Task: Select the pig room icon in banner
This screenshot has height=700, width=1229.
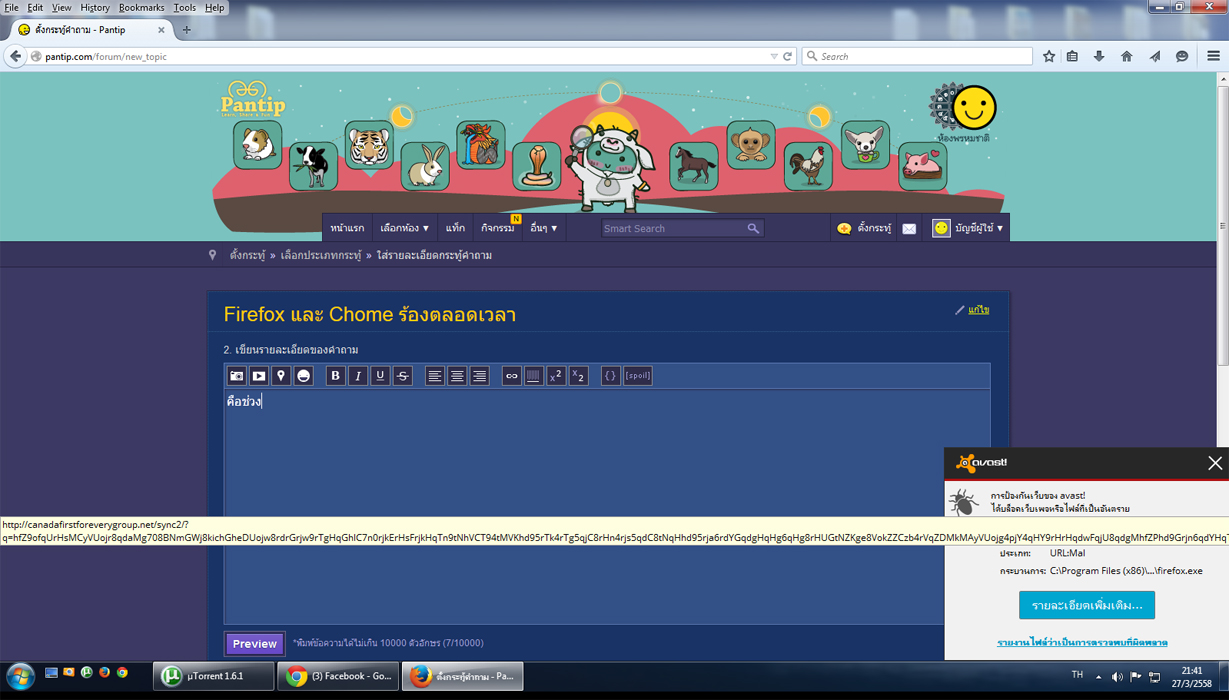Action: point(922,166)
